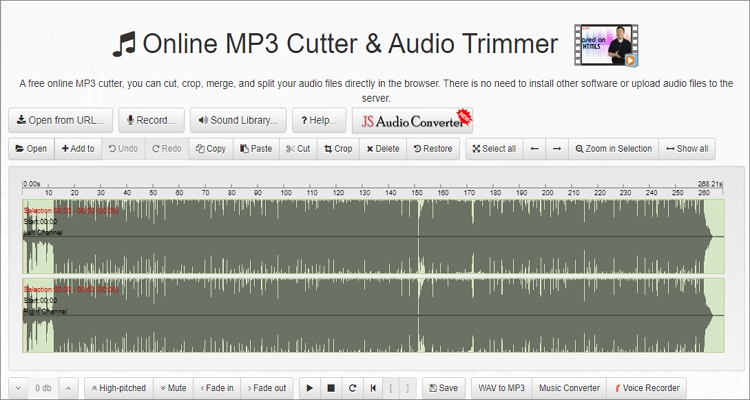The height and width of the screenshot is (400, 750).
Task: Click the Open from URL button
Action: click(x=60, y=120)
